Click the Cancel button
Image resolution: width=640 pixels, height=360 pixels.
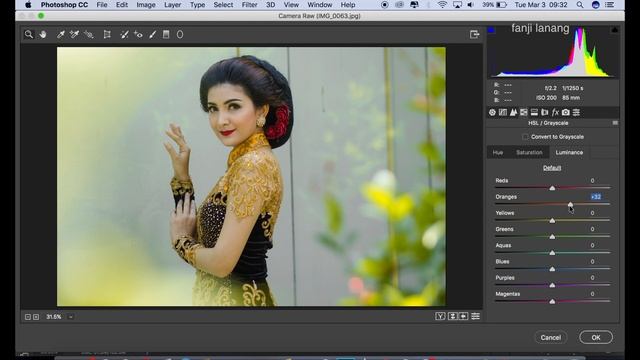[551, 338]
